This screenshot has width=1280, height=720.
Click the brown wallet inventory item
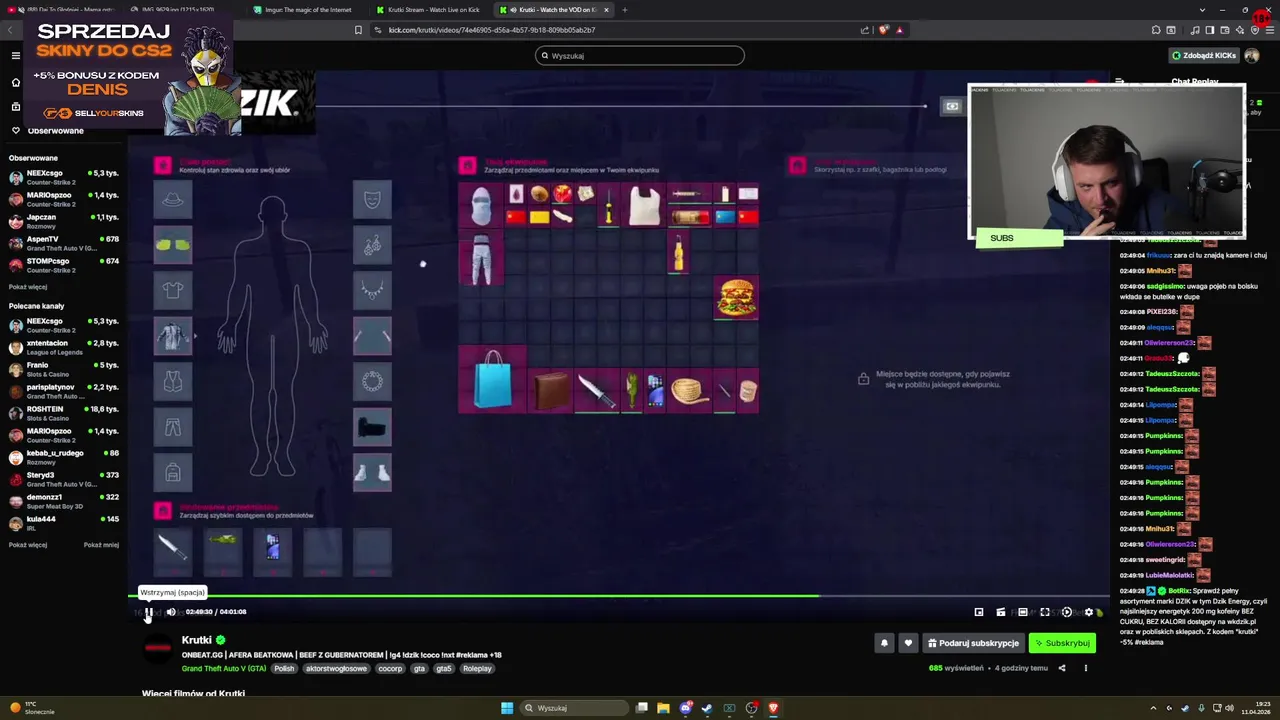(x=550, y=391)
